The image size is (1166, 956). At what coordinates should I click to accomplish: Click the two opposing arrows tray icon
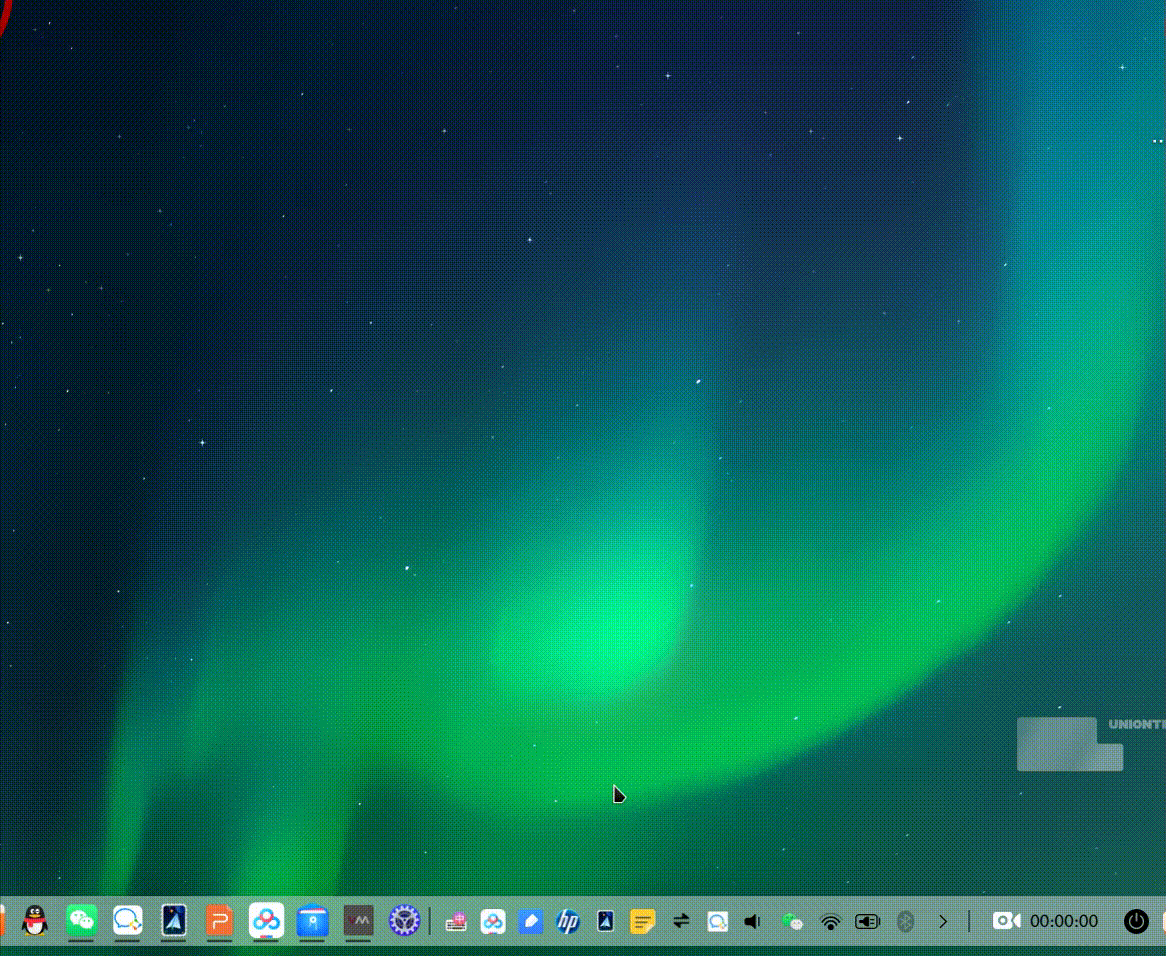tap(681, 921)
